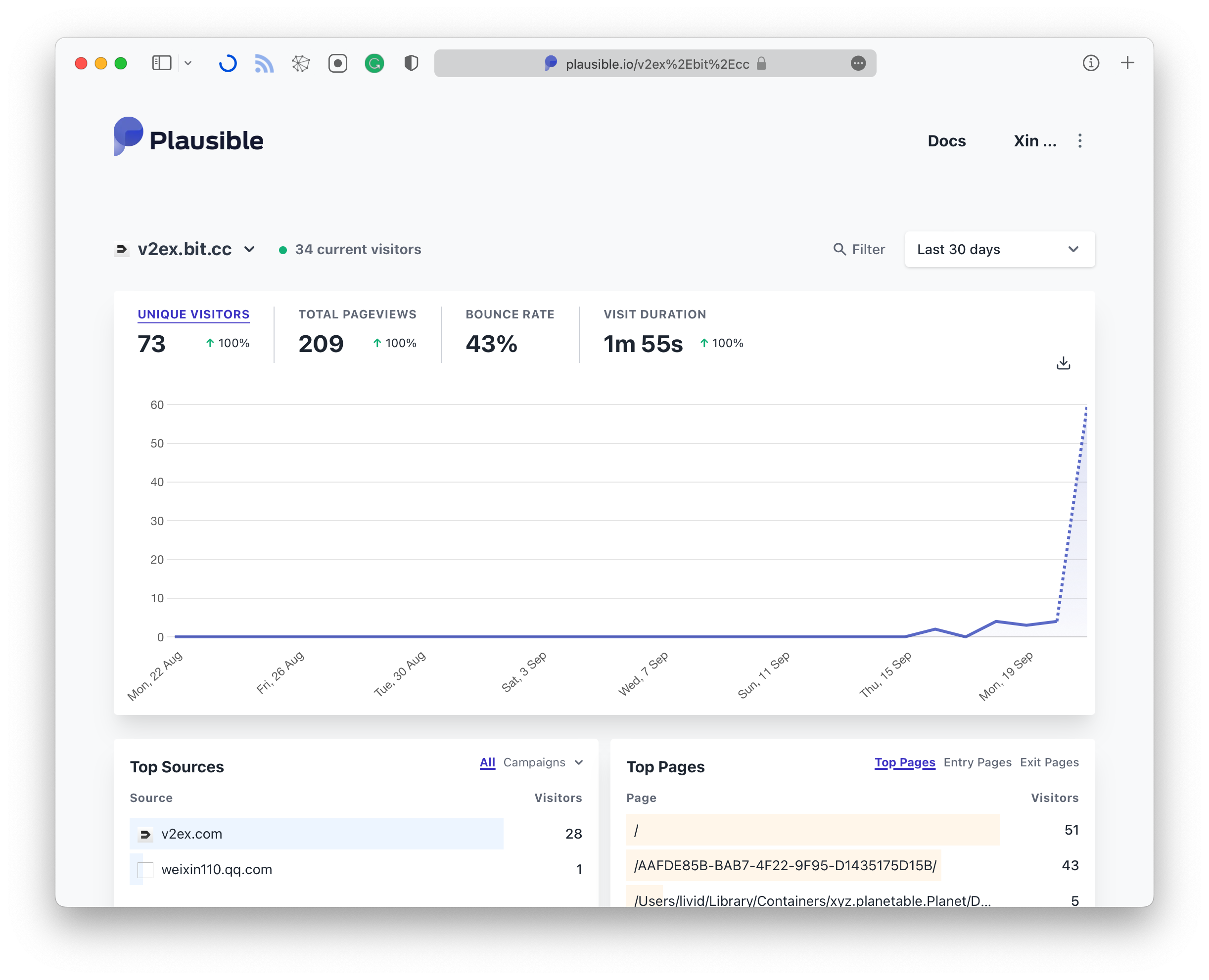This screenshot has width=1209, height=980.
Task: Click the 1m 55s visit duration value
Action: 643,344
